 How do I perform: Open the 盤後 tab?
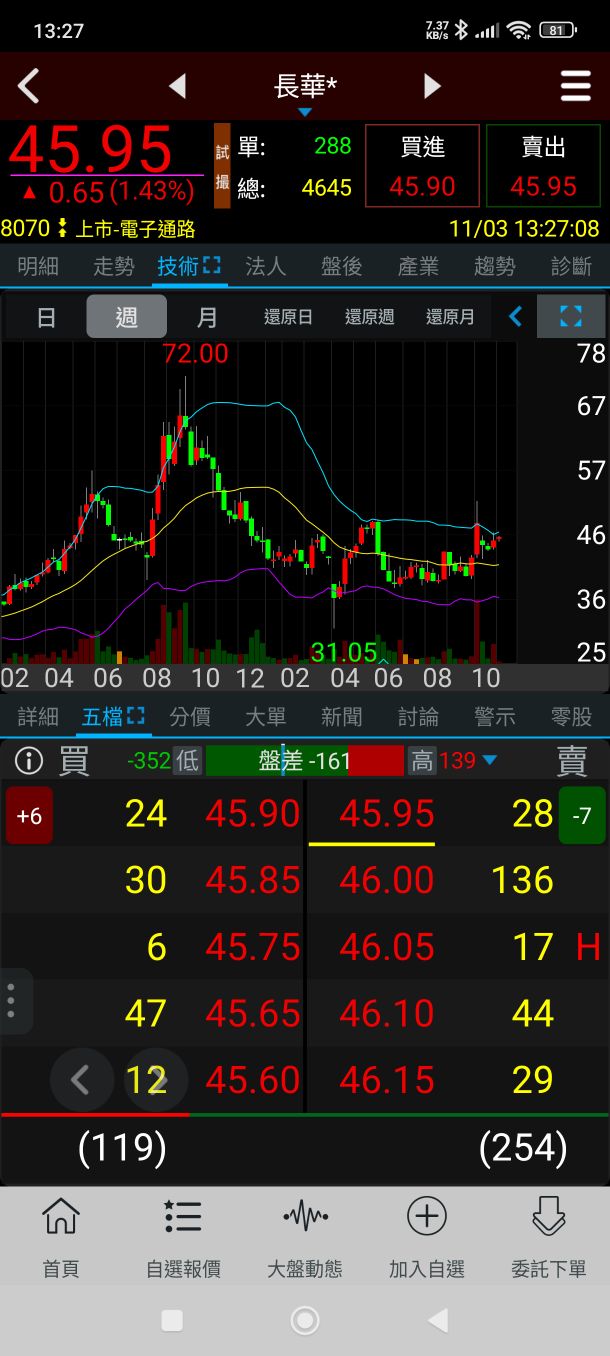tap(341, 266)
